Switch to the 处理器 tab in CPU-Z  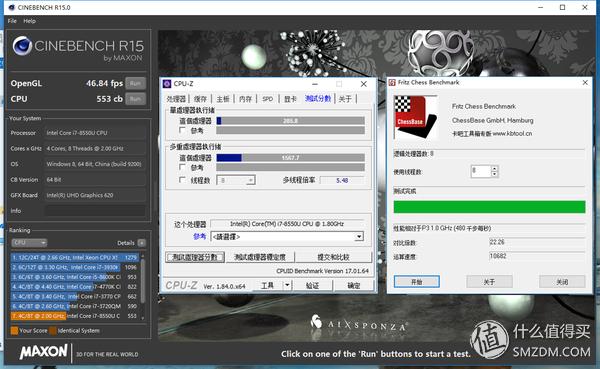pos(176,99)
